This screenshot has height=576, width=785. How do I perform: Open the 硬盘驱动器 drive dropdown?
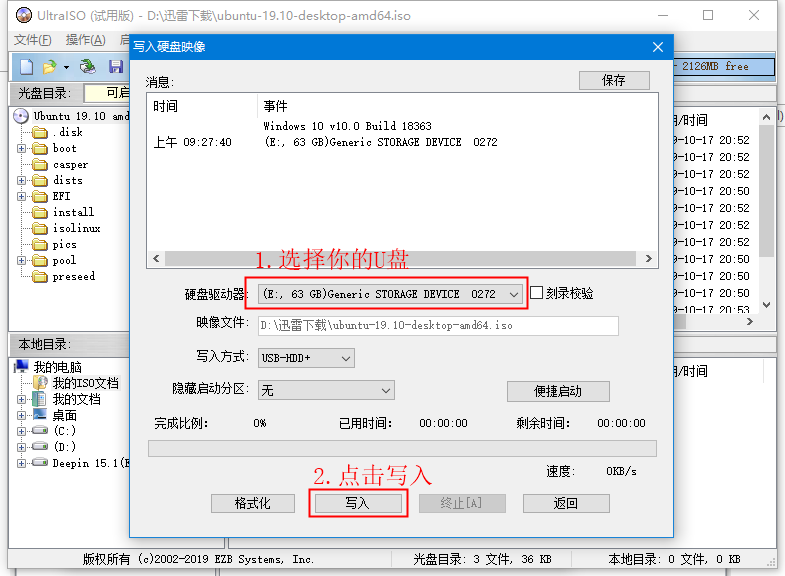390,294
